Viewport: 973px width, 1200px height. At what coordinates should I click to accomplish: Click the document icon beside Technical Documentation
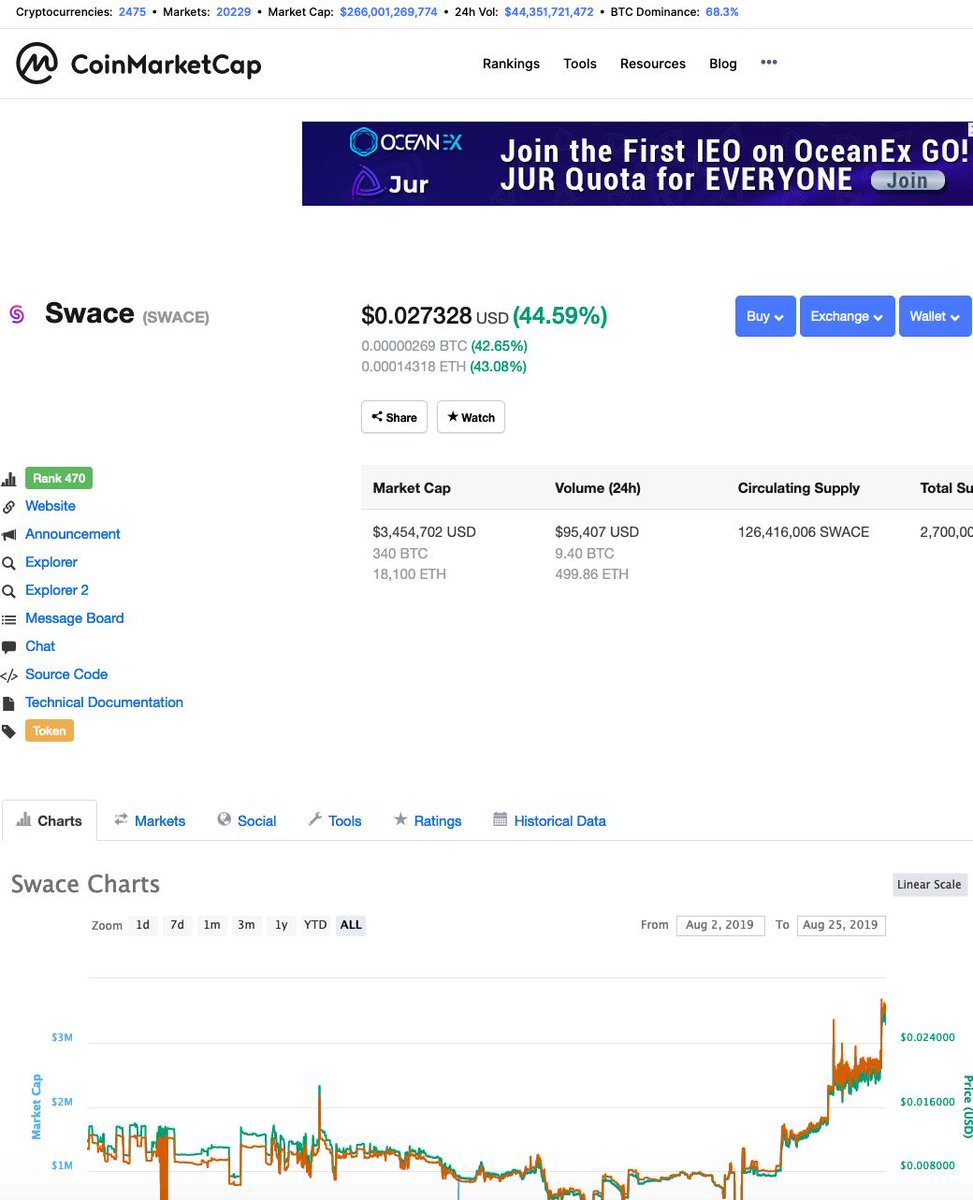pyautogui.click(x=9, y=703)
